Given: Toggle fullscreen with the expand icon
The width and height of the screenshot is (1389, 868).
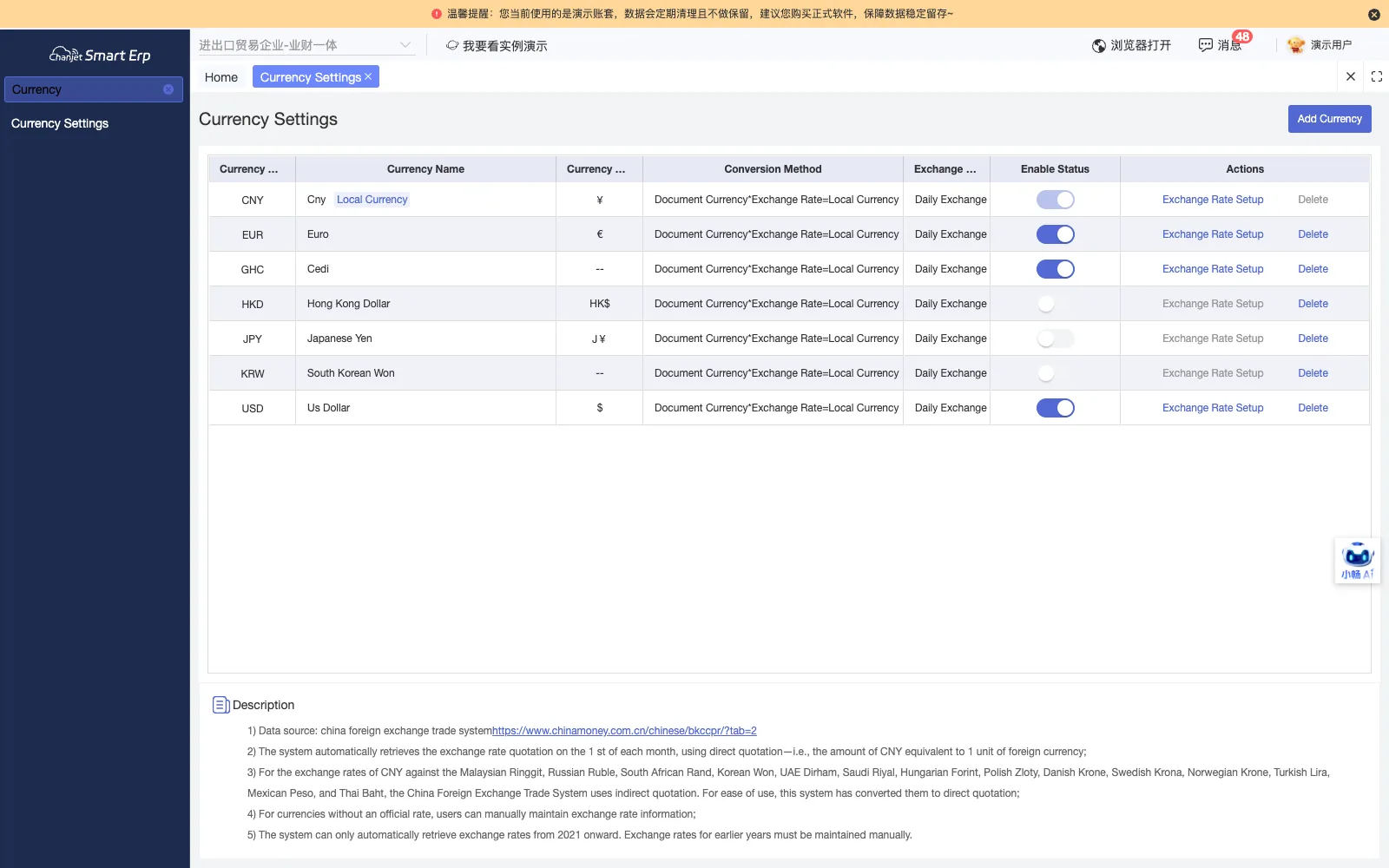Looking at the screenshot, I should pyautogui.click(x=1377, y=76).
